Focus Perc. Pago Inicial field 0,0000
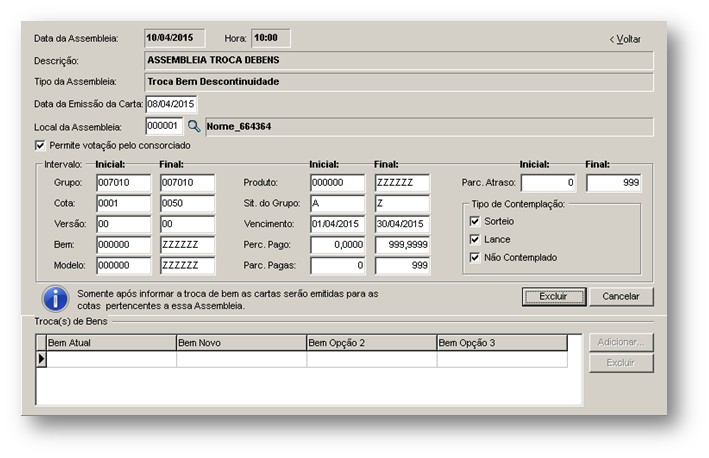This screenshot has height=458, width=709. coord(337,245)
